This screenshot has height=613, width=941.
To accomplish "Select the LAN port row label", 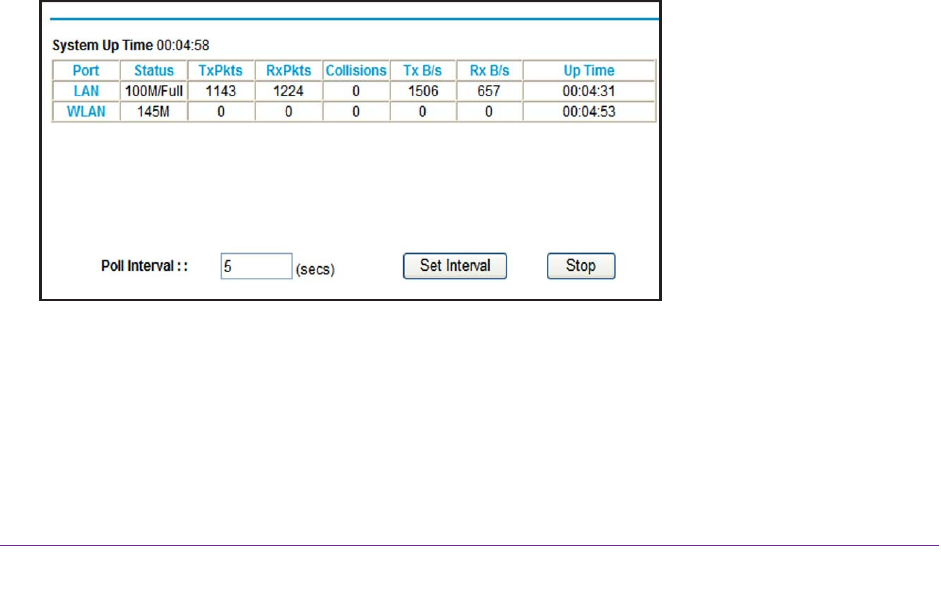I will click(x=86, y=91).
